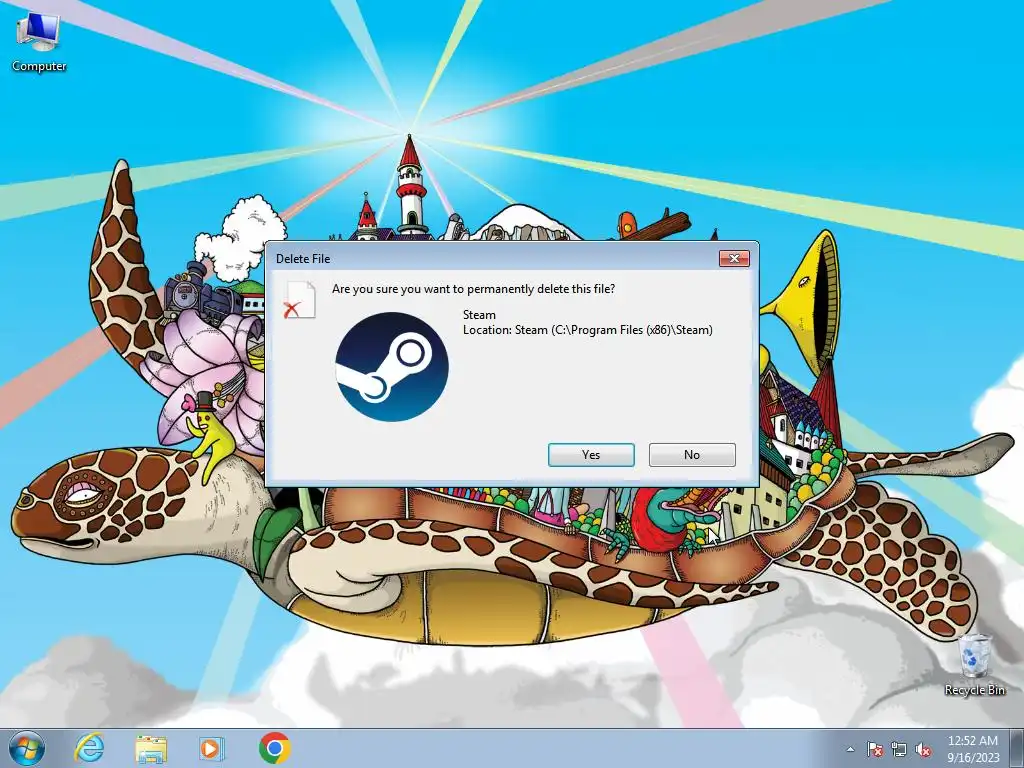Close the Delete File dialog
This screenshot has width=1024, height=768.
pos(734,259)
